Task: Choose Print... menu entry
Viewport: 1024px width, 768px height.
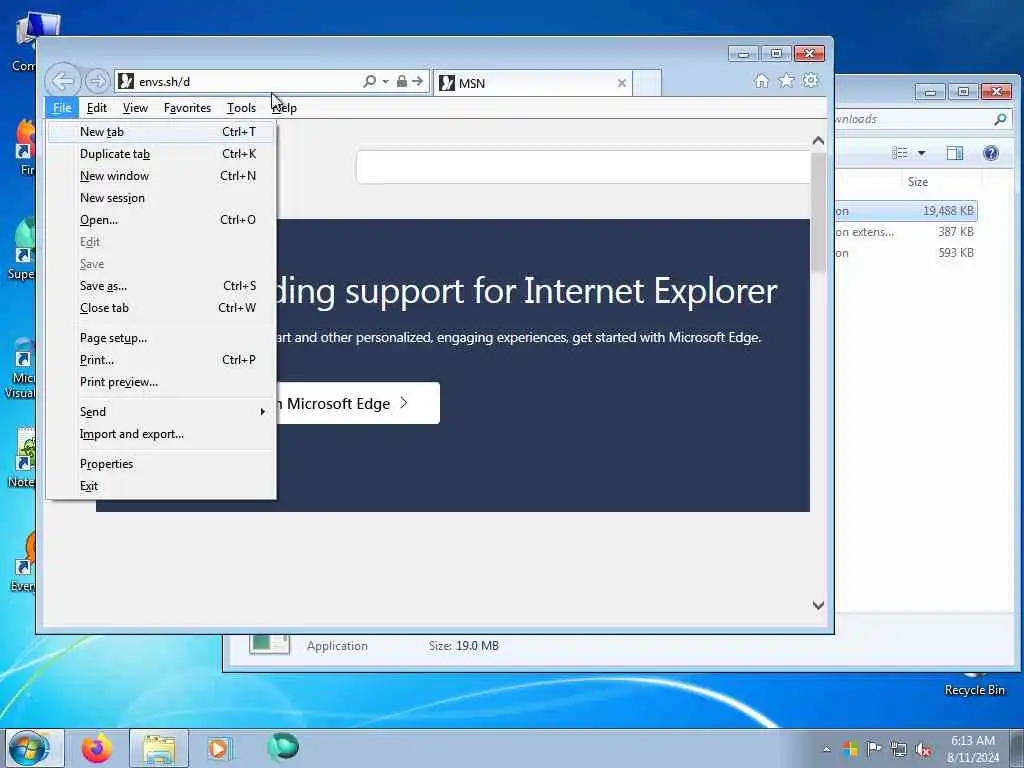Action: coord(161,360)
